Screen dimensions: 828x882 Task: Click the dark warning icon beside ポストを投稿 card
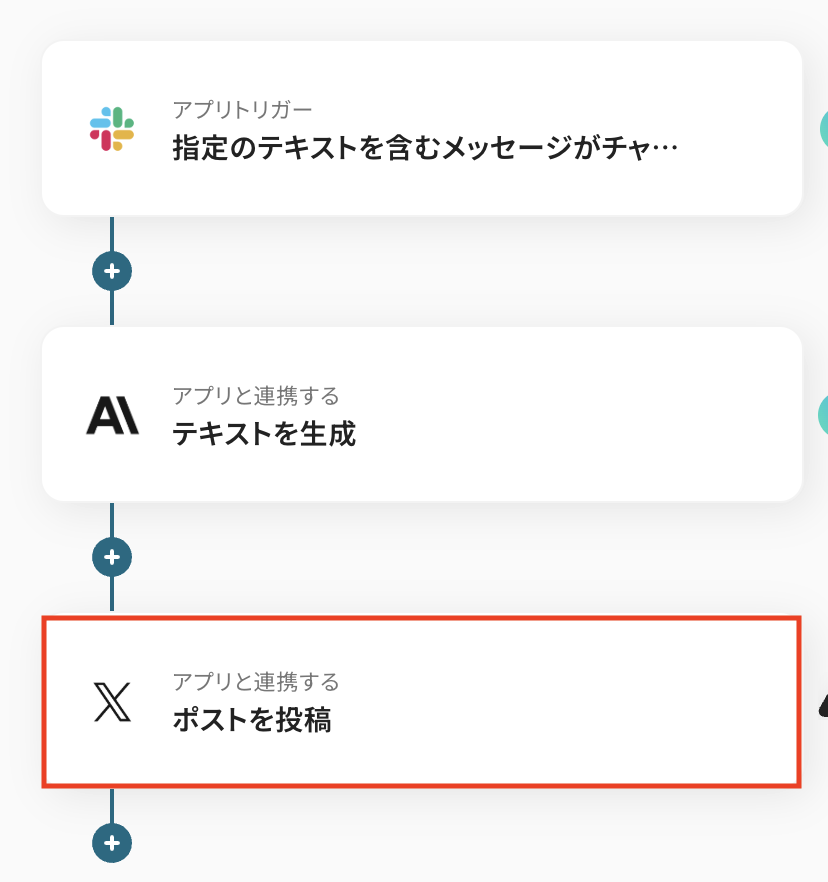[x=823, y=706]
